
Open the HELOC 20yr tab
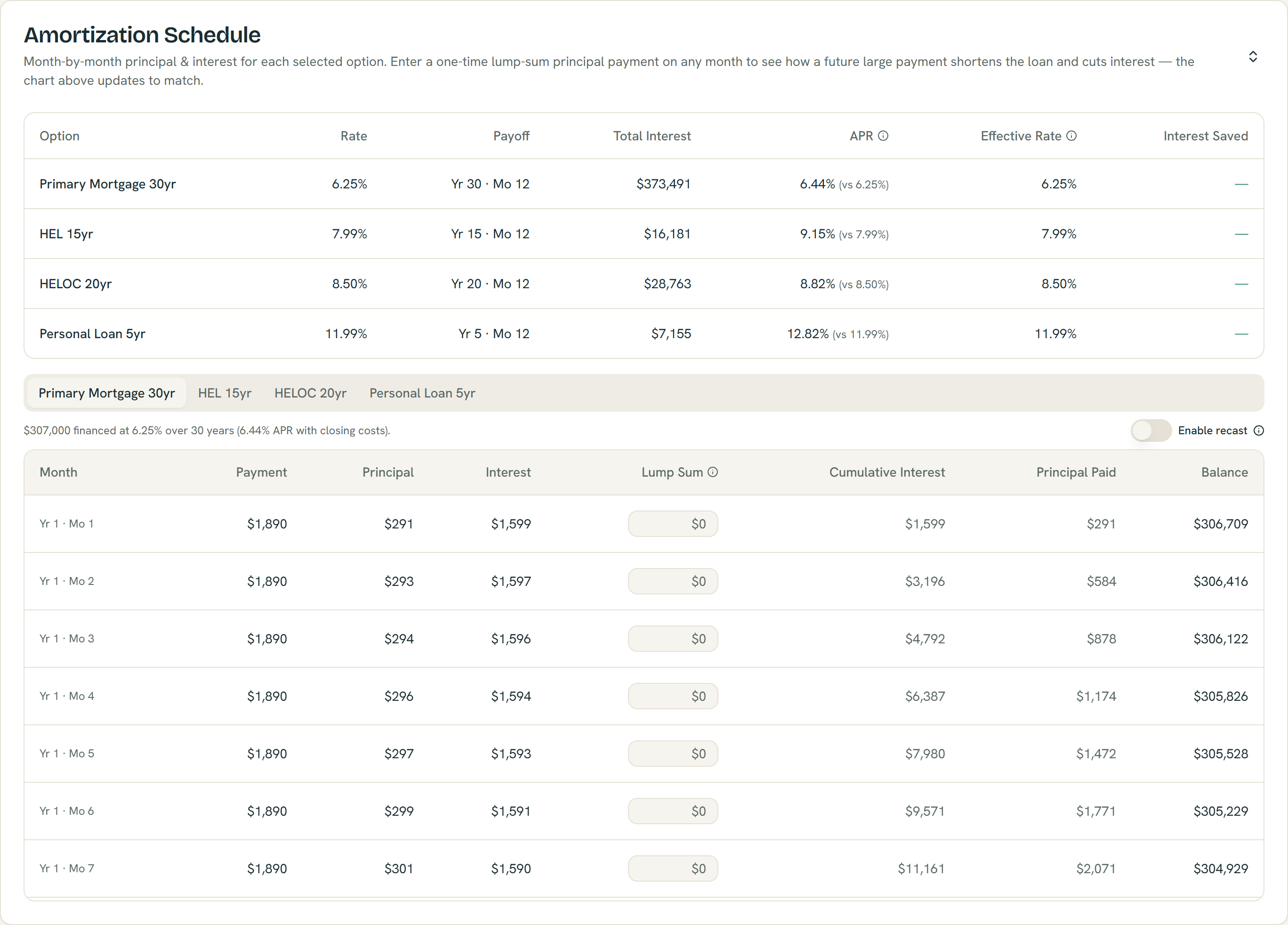[311, 393]
